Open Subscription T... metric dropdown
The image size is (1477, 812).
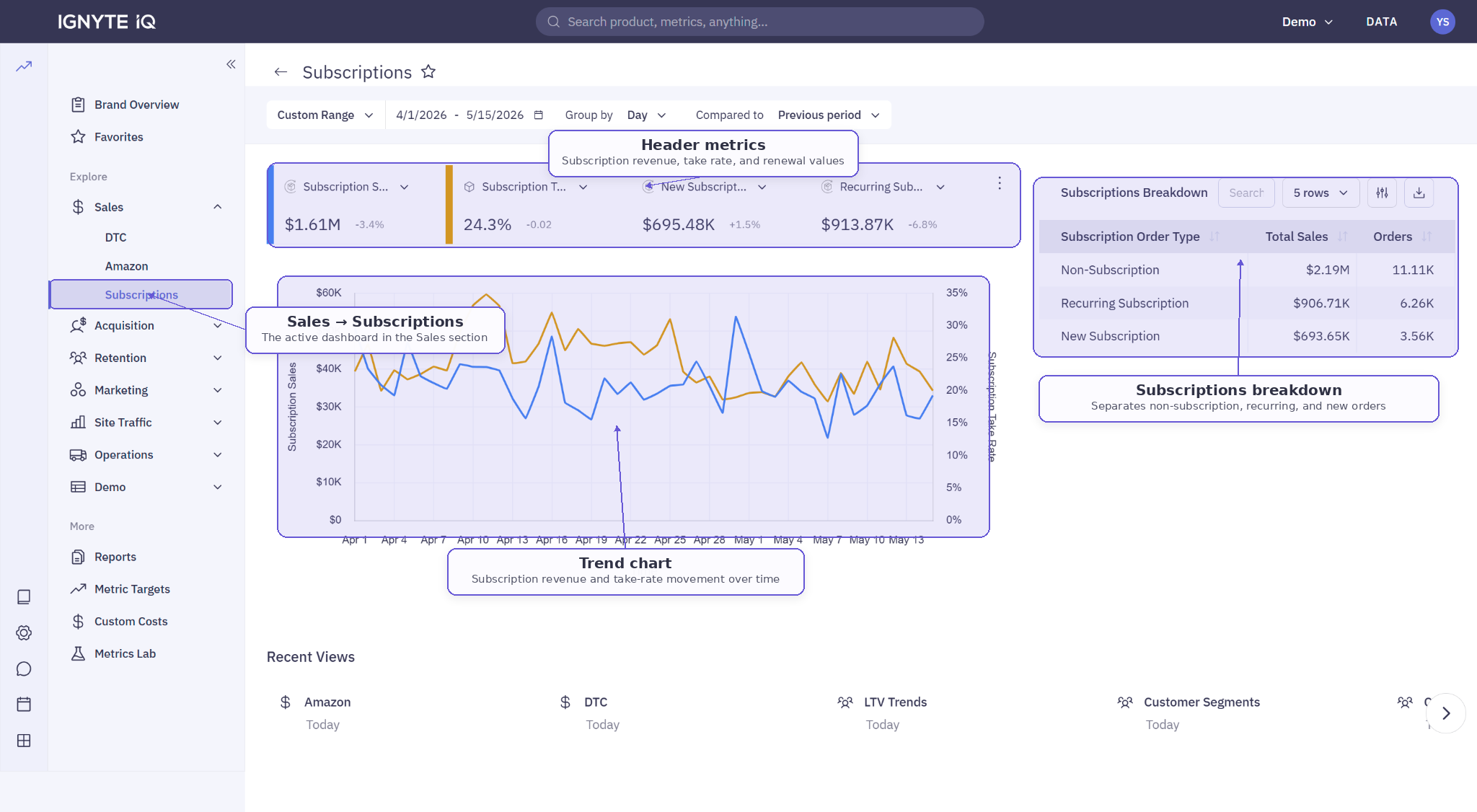coord(583,187)
